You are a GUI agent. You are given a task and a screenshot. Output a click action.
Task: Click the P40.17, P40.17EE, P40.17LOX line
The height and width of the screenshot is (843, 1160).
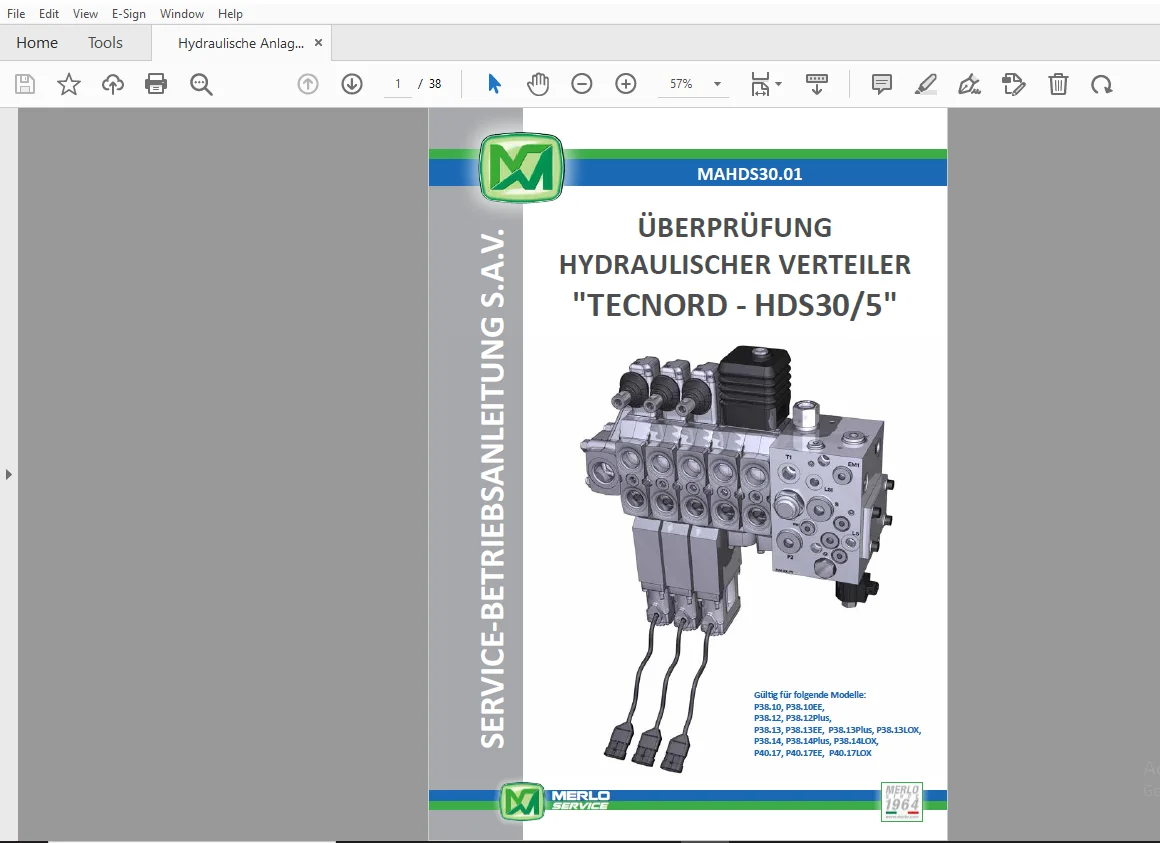coord(812,753)
